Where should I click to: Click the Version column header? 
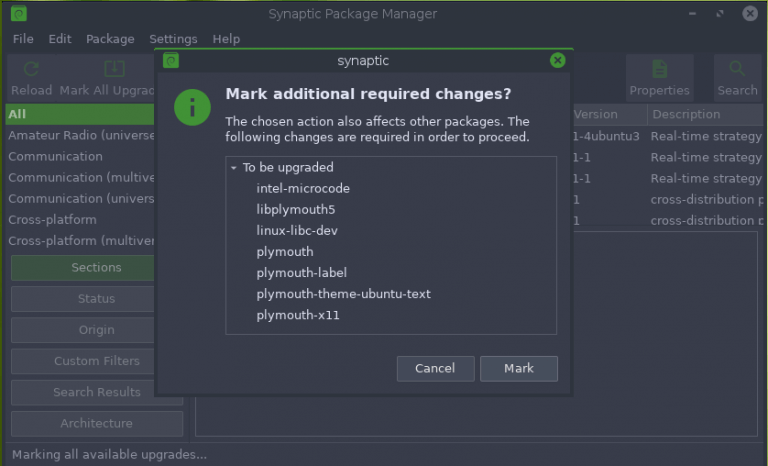pyautogui.click(x=609, y=114)
